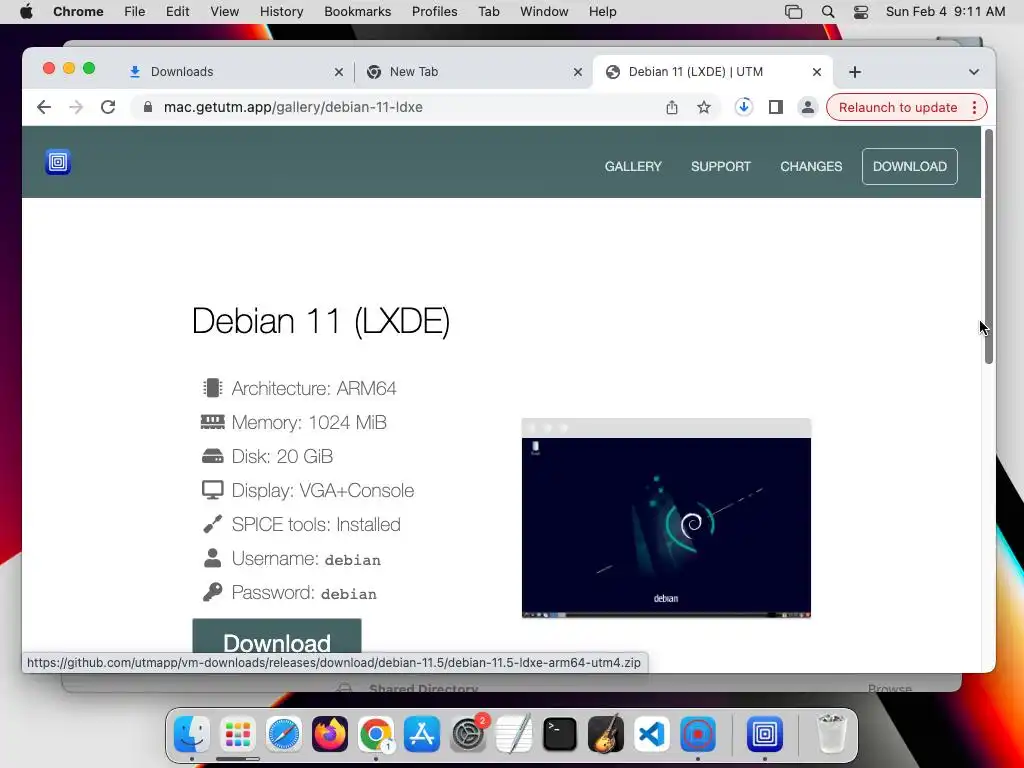Share this page using share icon

pyautogui.click(x=671, y=107)
